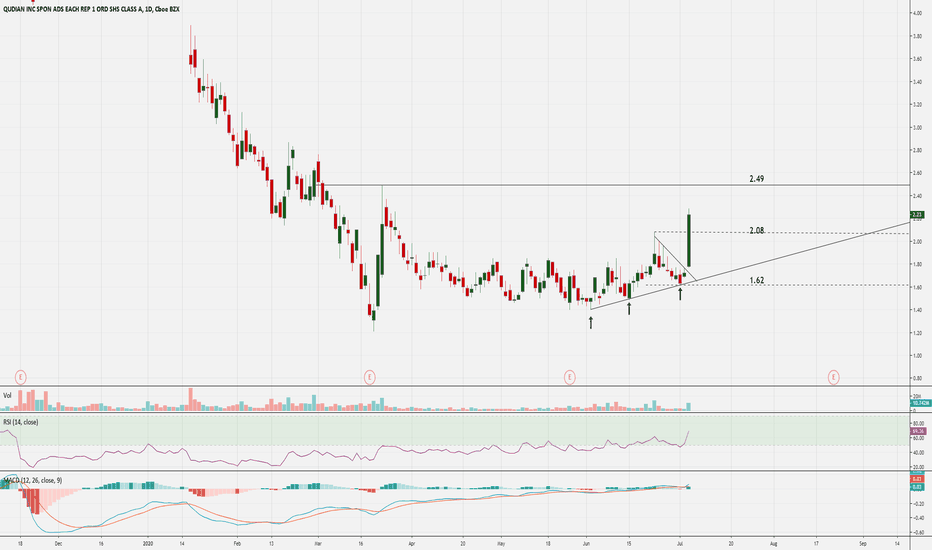Click the Jun label on the time axis
Image resolution: width=932 pixels, height=550 pixels.
587,543
